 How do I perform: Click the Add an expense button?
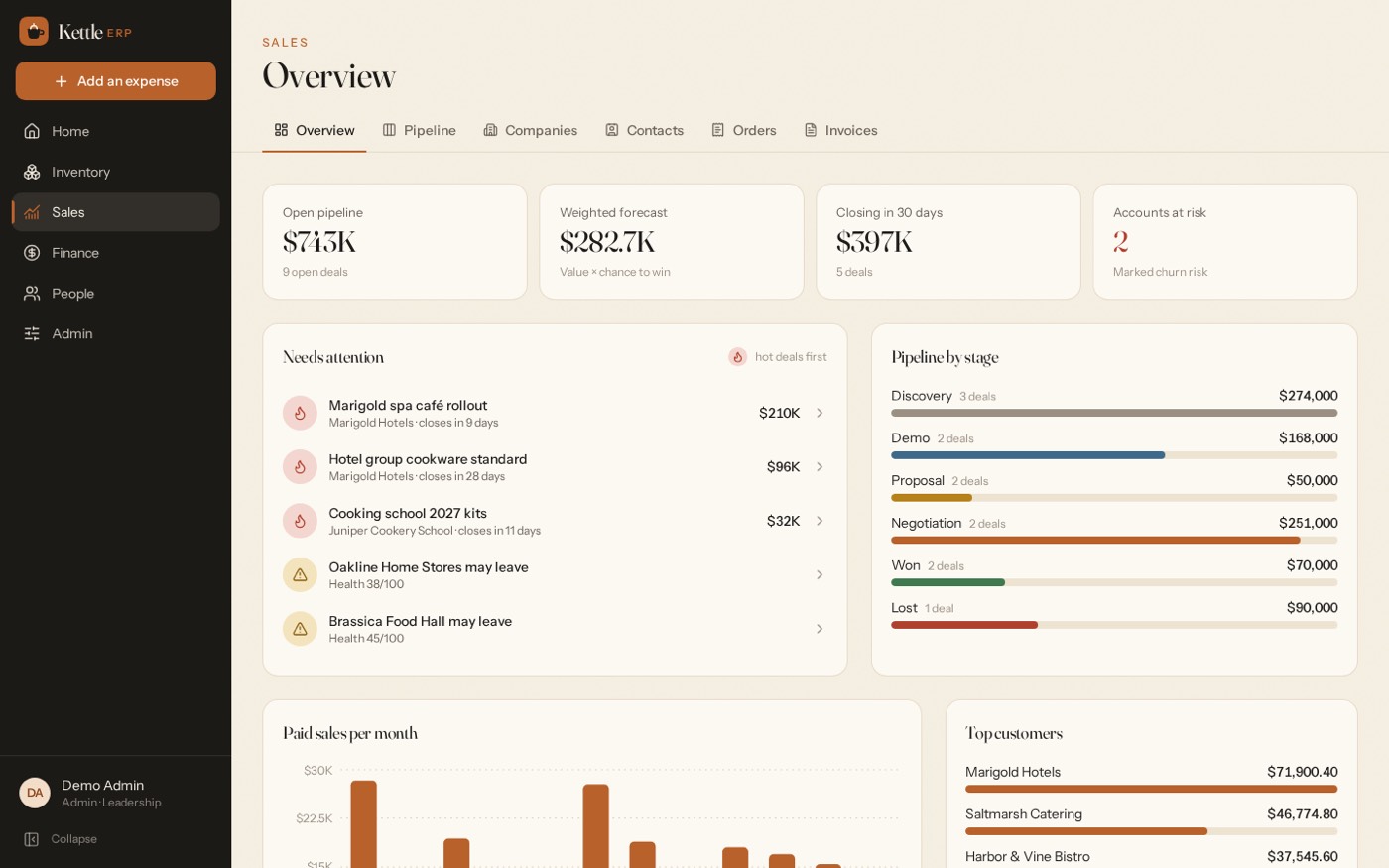[x=116, y=81]
